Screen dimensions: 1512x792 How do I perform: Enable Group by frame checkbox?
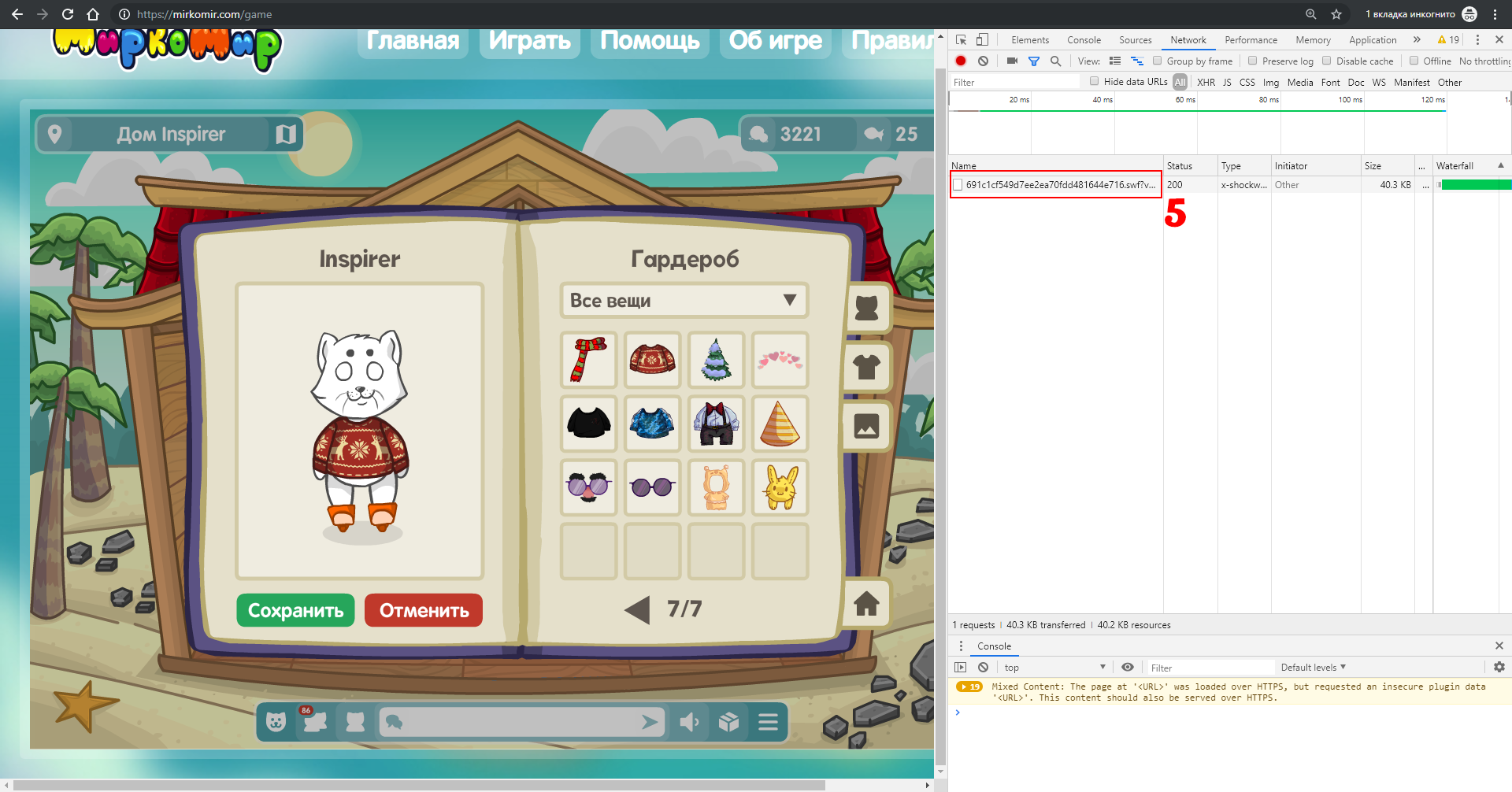click(x=1158, y=61)
